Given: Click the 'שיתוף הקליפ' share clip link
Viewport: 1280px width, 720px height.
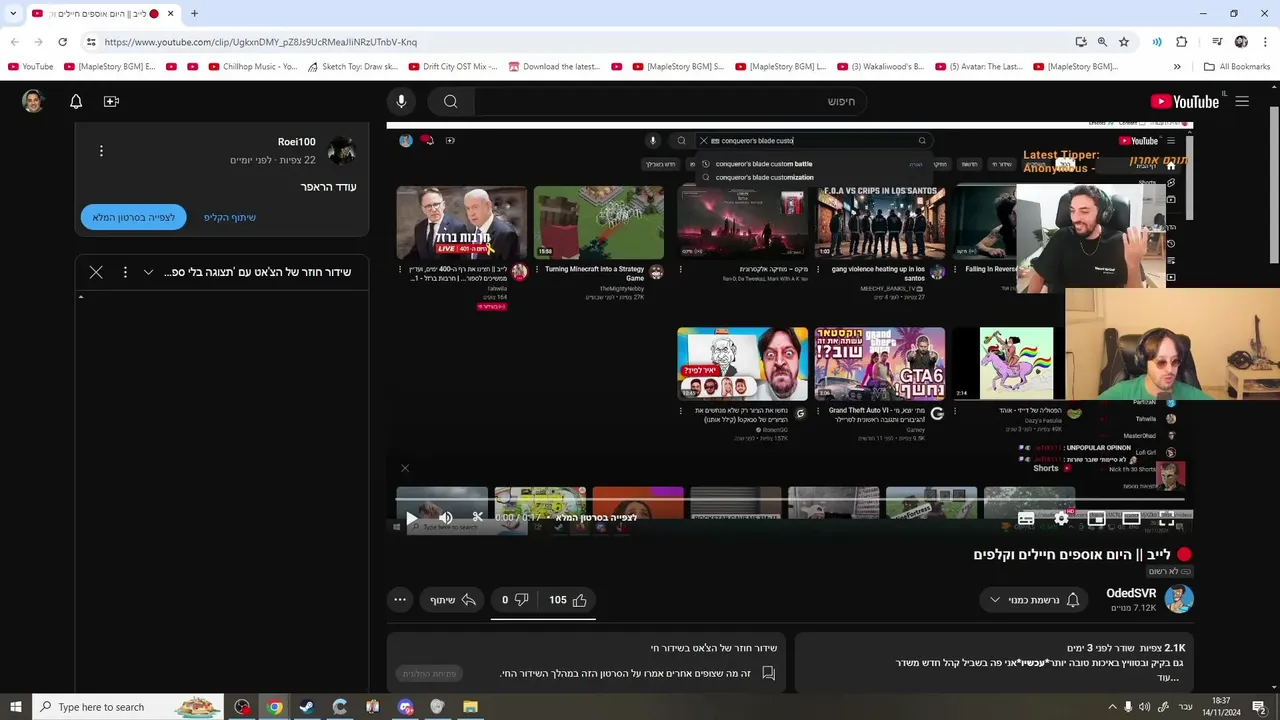Looking at the screenshot, I should 230,217.
